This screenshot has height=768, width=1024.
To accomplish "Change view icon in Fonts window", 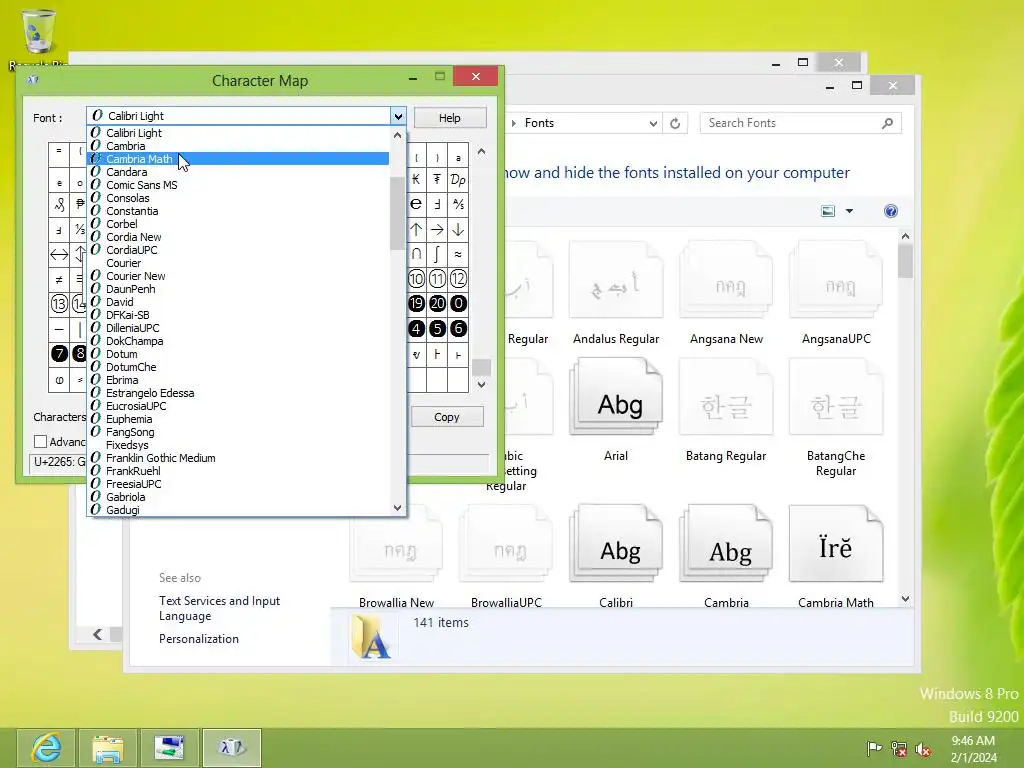I will coord(828,211).
